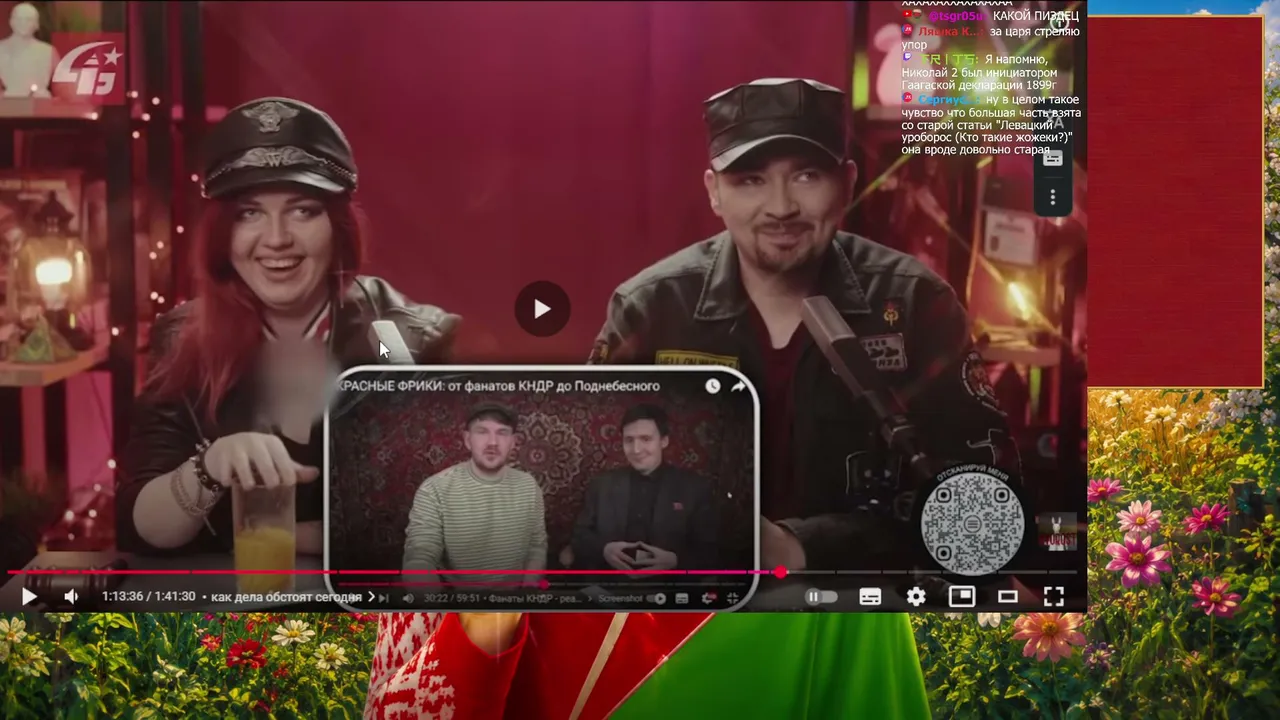Switch to miniplayer mode
The height and width of the screenshot is (720, 1280).
(962, 597)
